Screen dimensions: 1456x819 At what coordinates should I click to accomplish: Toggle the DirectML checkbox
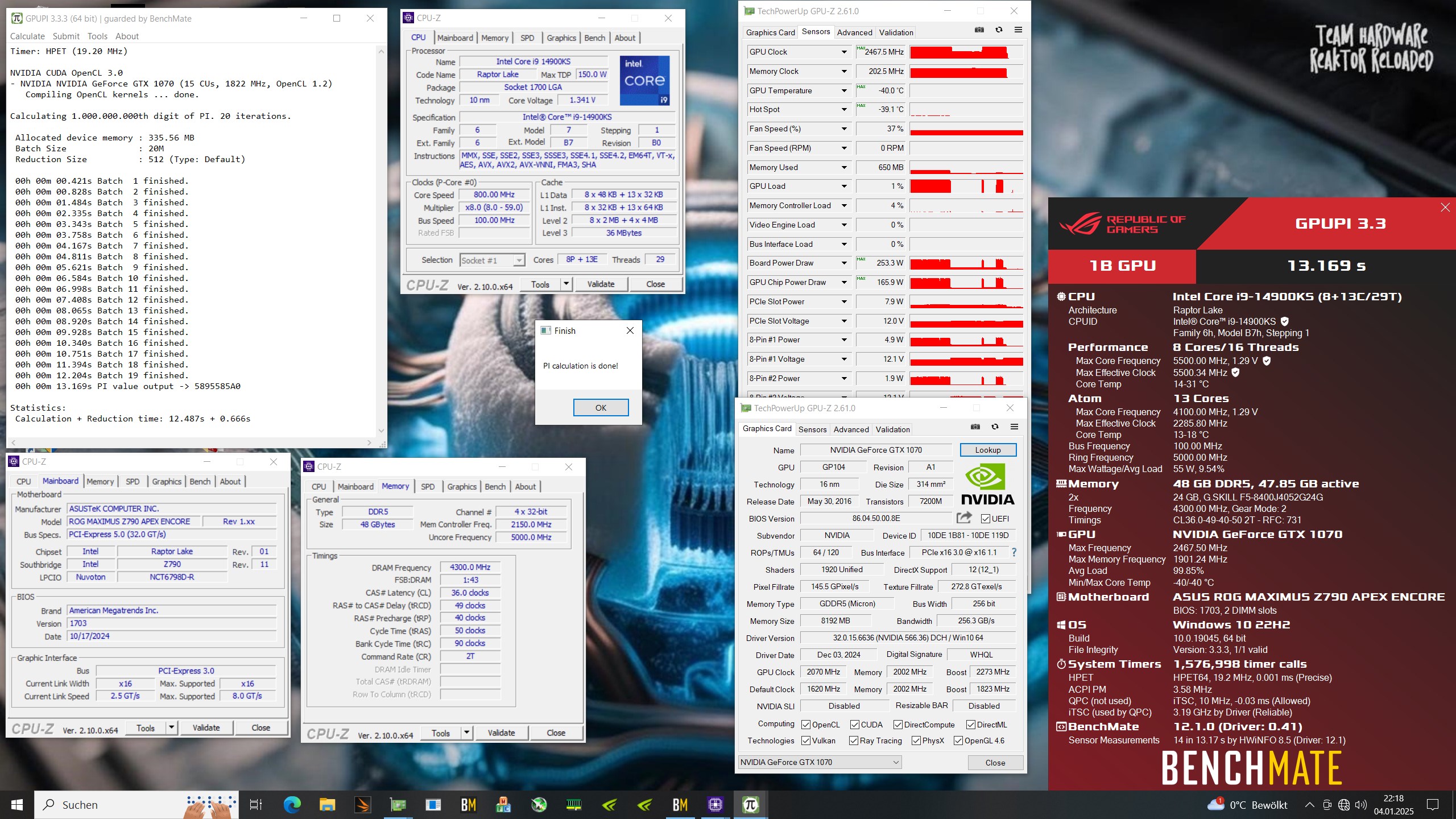(x=971, y=725)
